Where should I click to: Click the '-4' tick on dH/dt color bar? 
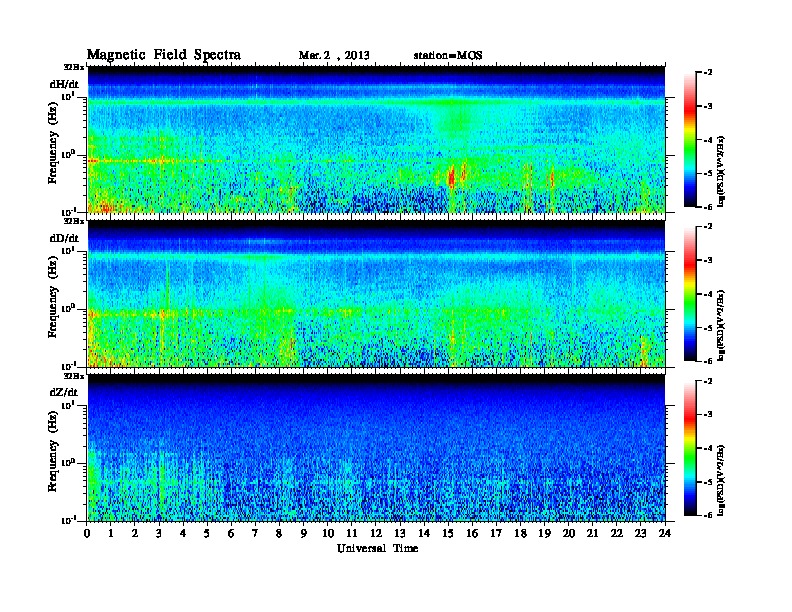[708, 140]
